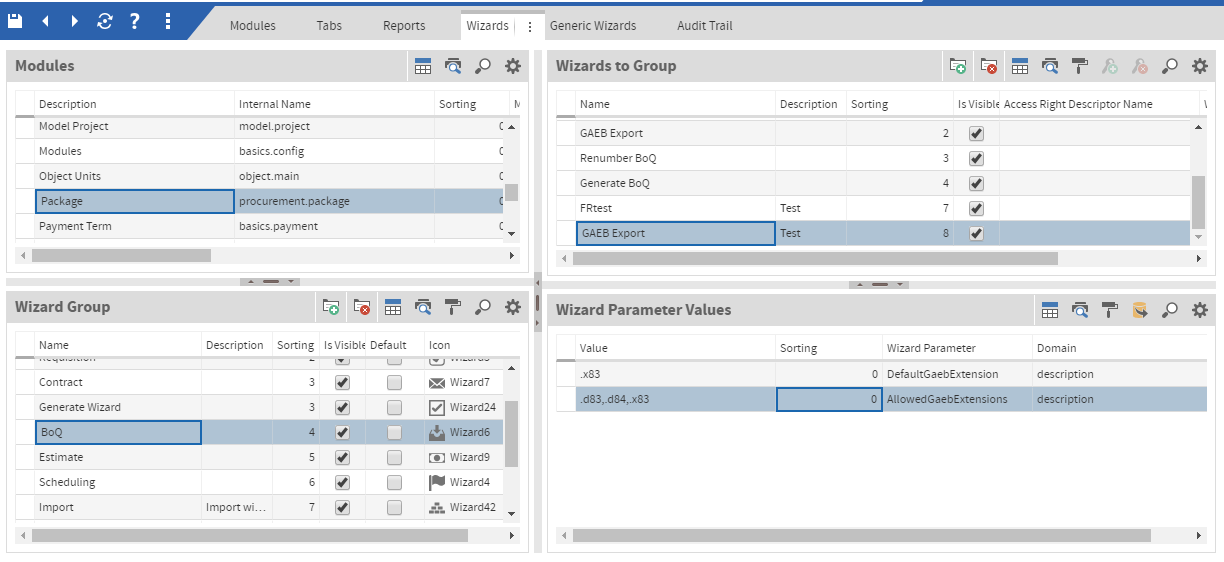Add new record in Wizards to Group
This screenshot has width=1224, height=562.
[x=958, y=66]
